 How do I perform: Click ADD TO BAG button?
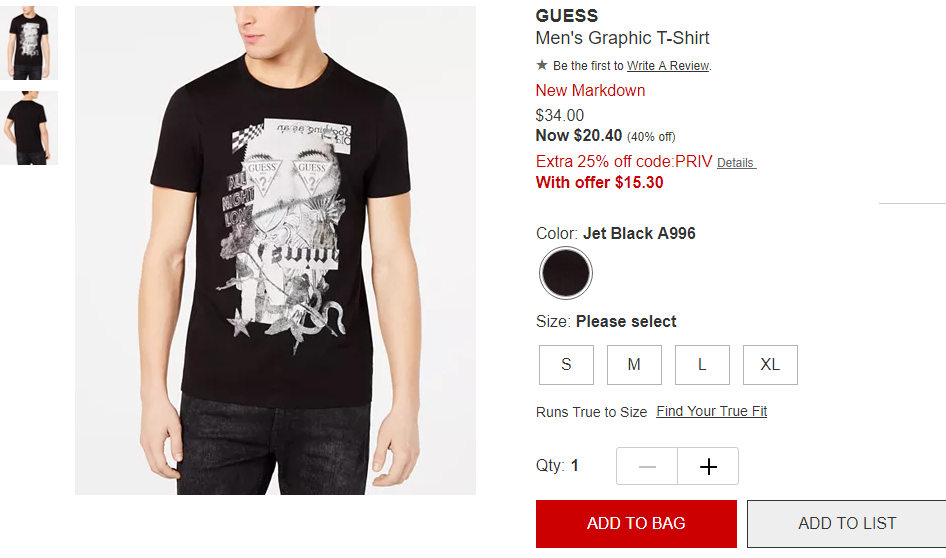[x=636, y=524]
